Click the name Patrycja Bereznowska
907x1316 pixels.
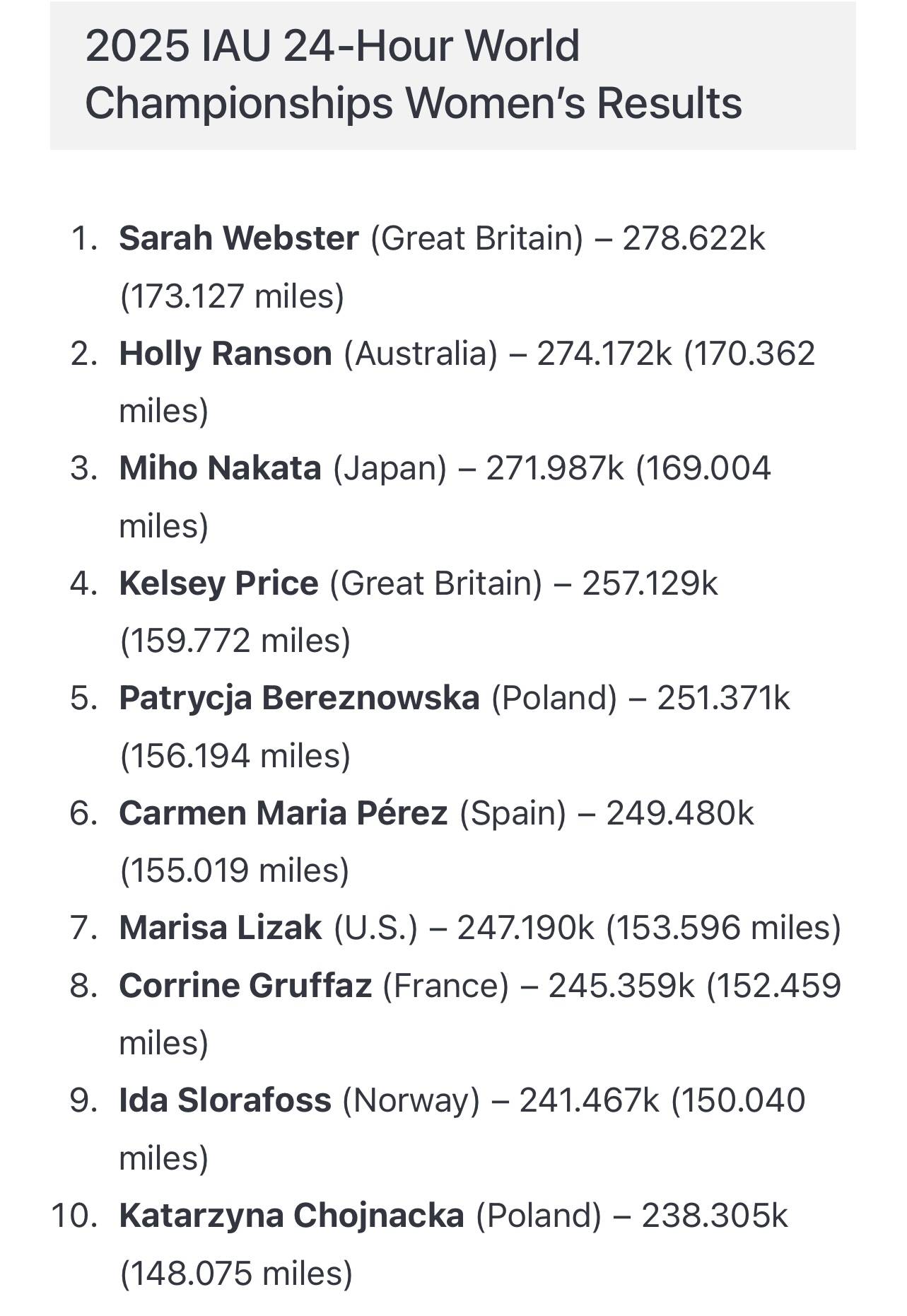pyautogui.click(x=299, y=698)
